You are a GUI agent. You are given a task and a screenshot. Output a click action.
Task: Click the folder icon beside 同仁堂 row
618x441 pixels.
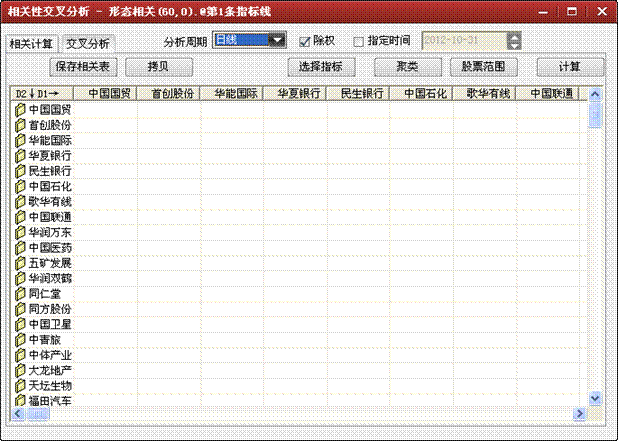click(20, 294)
